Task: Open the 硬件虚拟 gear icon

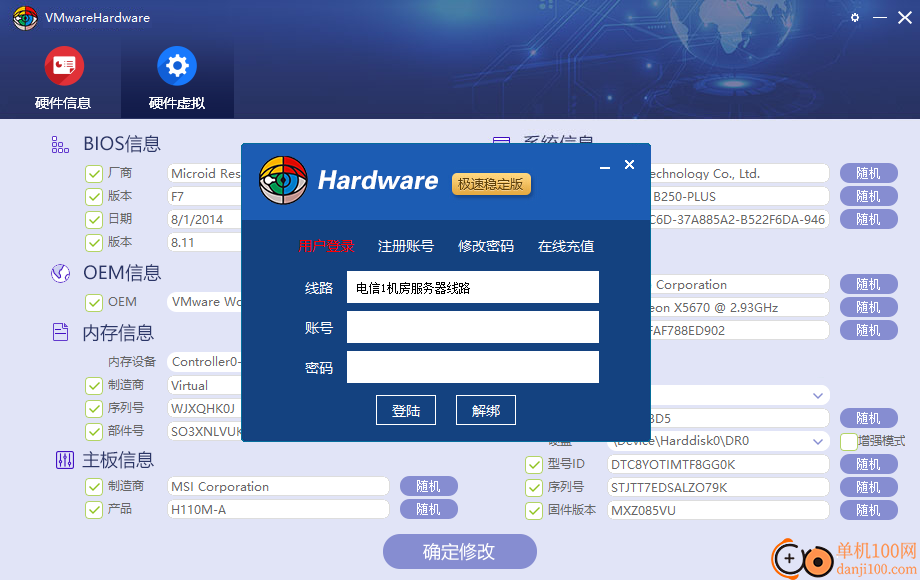Action: tap(177, 66)
